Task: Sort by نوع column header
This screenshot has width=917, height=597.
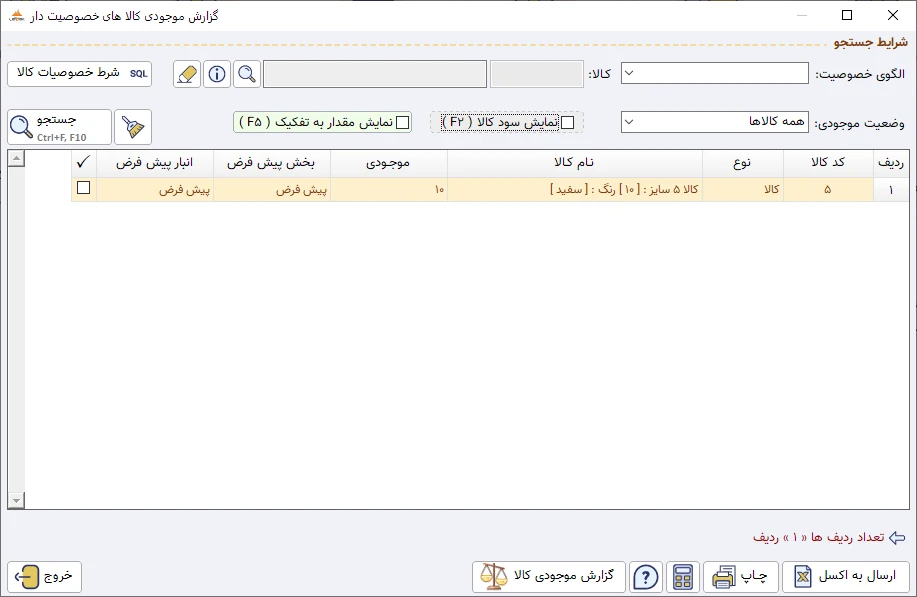Action: coord(743,163)
